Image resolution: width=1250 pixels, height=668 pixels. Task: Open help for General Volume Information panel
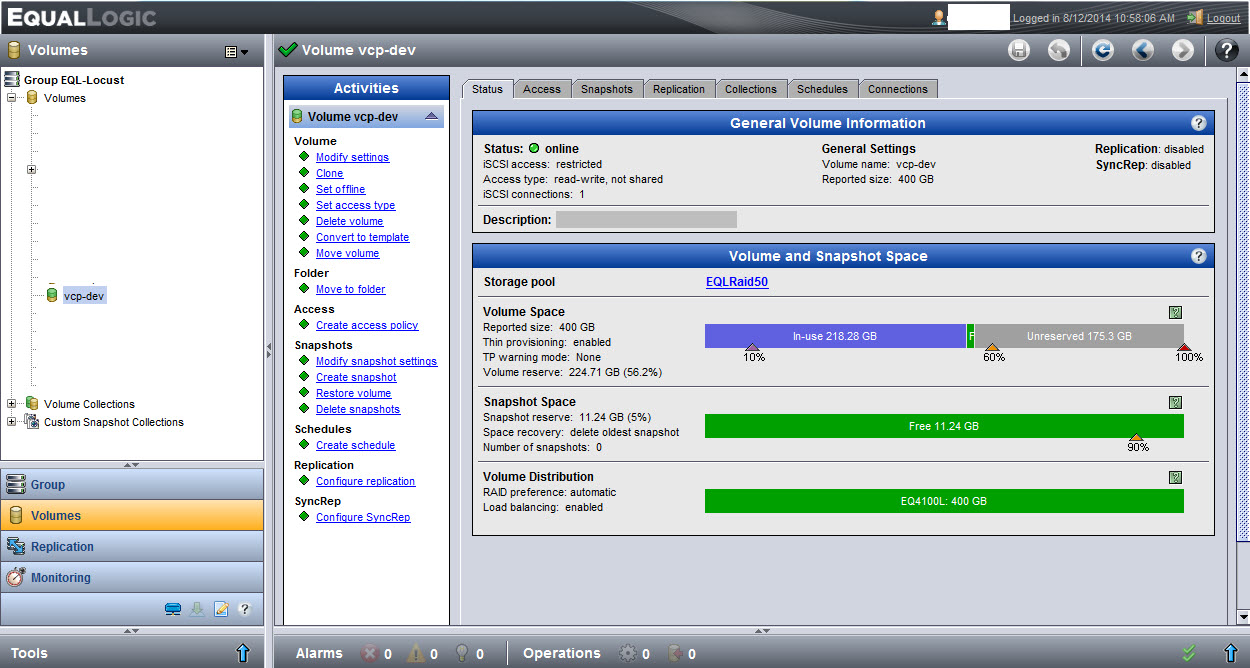click(x=1198, y=123)
